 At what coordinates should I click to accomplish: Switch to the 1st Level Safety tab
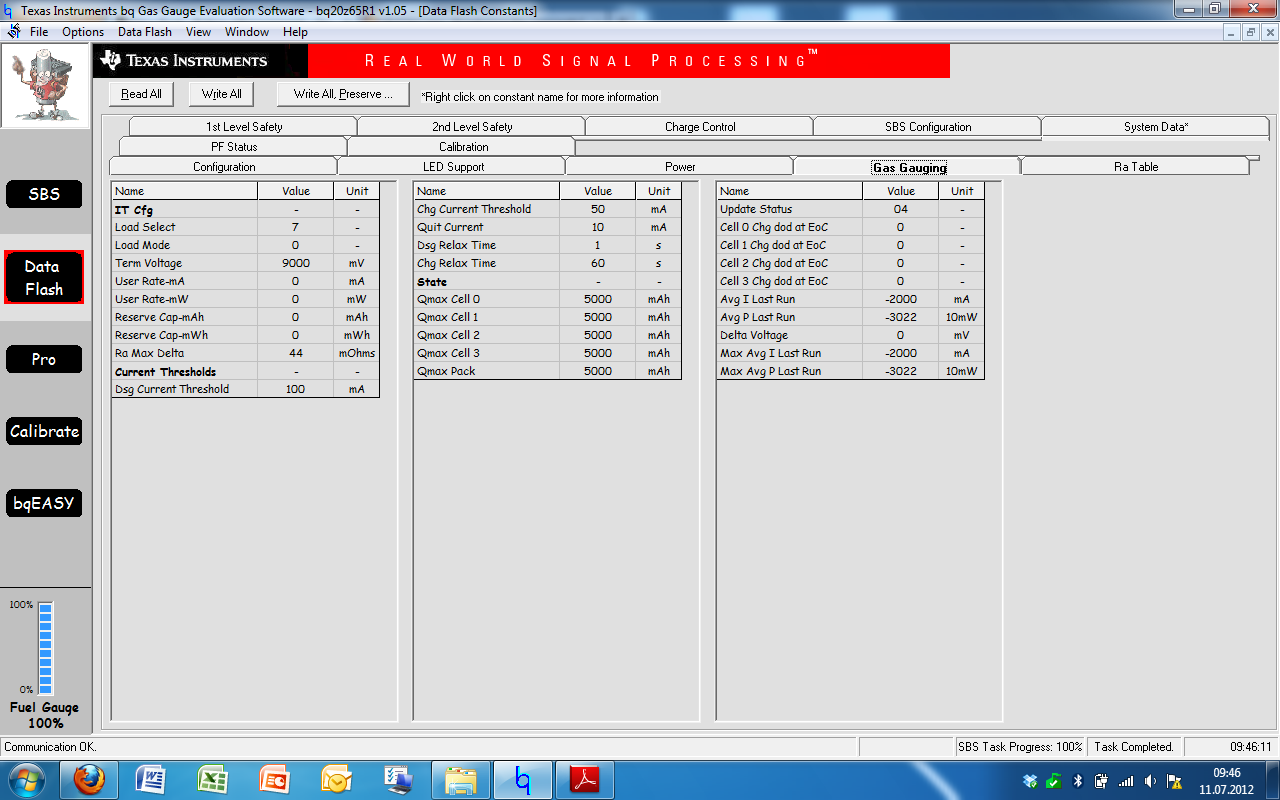[244, 127]
